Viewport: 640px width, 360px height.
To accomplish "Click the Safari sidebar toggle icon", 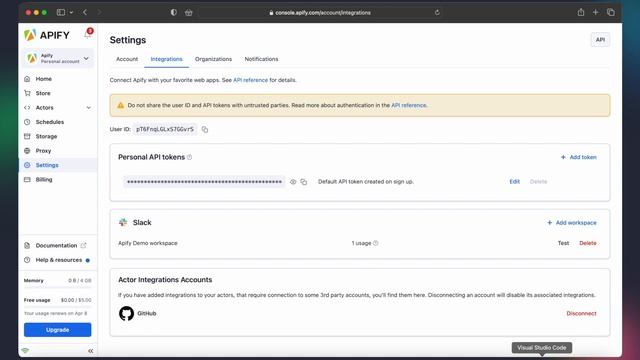I will coord(61,13).
